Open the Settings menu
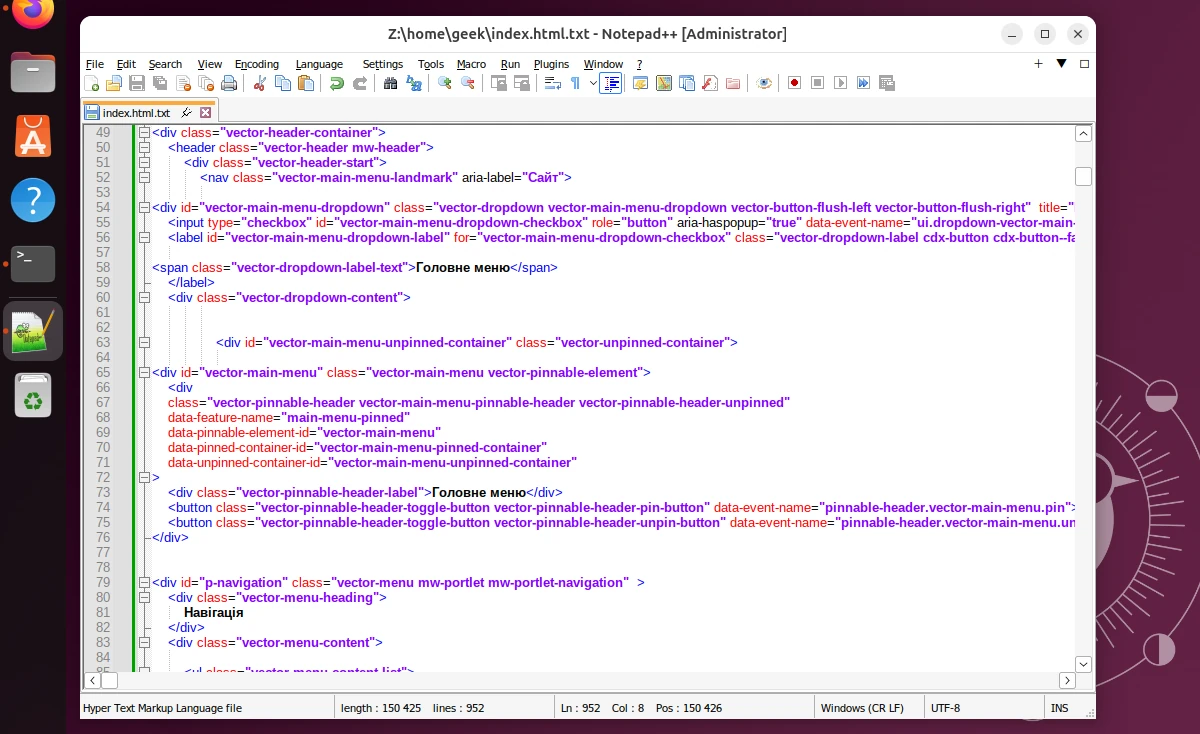1200x734 pixels. [382, 64]
